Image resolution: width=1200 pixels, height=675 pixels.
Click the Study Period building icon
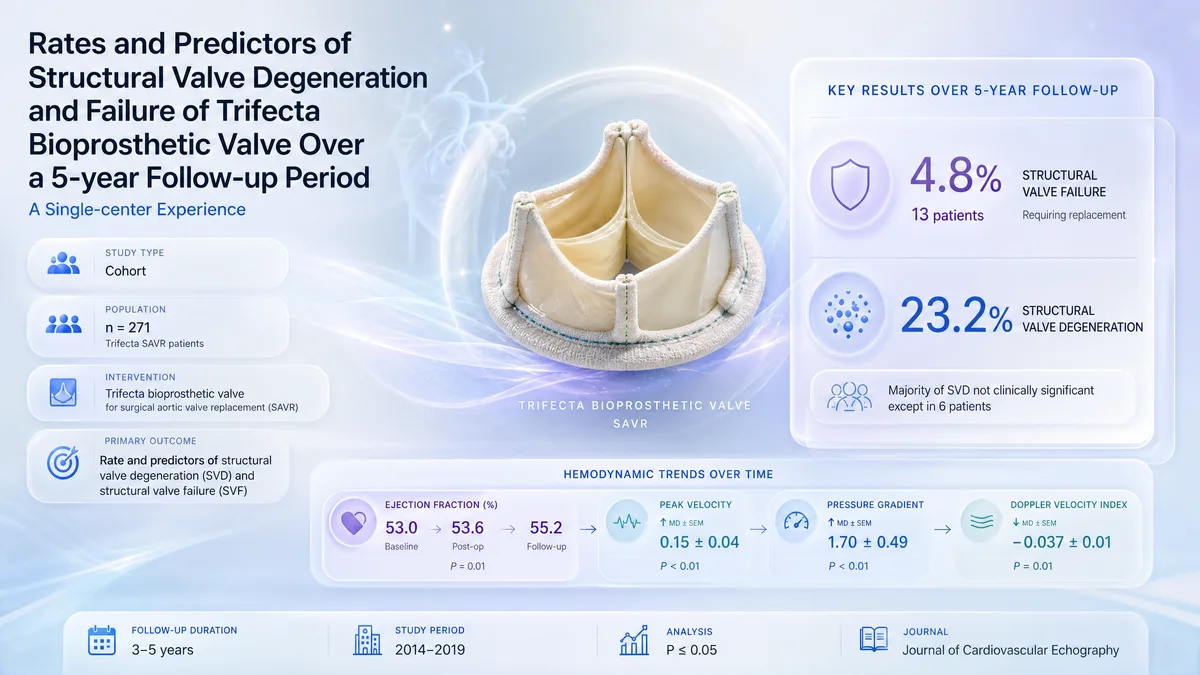point(367,640)
